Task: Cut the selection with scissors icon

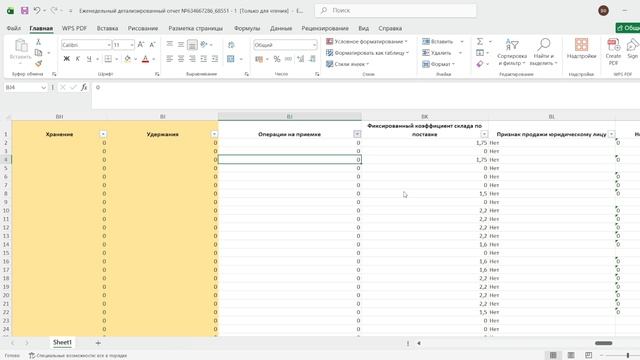Action: click(x=38, y=42)
